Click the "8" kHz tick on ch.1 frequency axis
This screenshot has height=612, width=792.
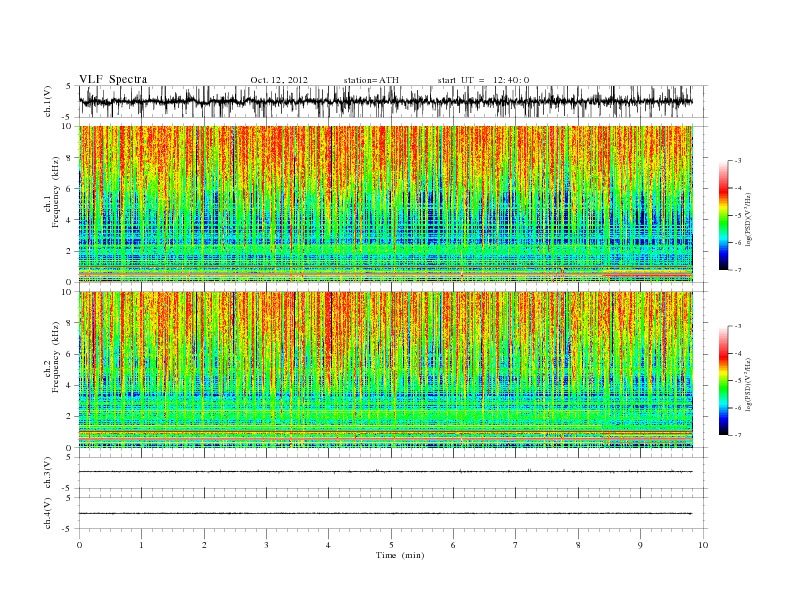pos(69,158)
